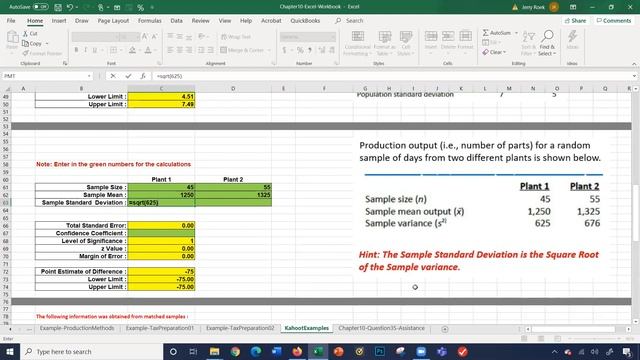Click Merge & Center
This screenshot has width=640, height=360.
(242, 50)
